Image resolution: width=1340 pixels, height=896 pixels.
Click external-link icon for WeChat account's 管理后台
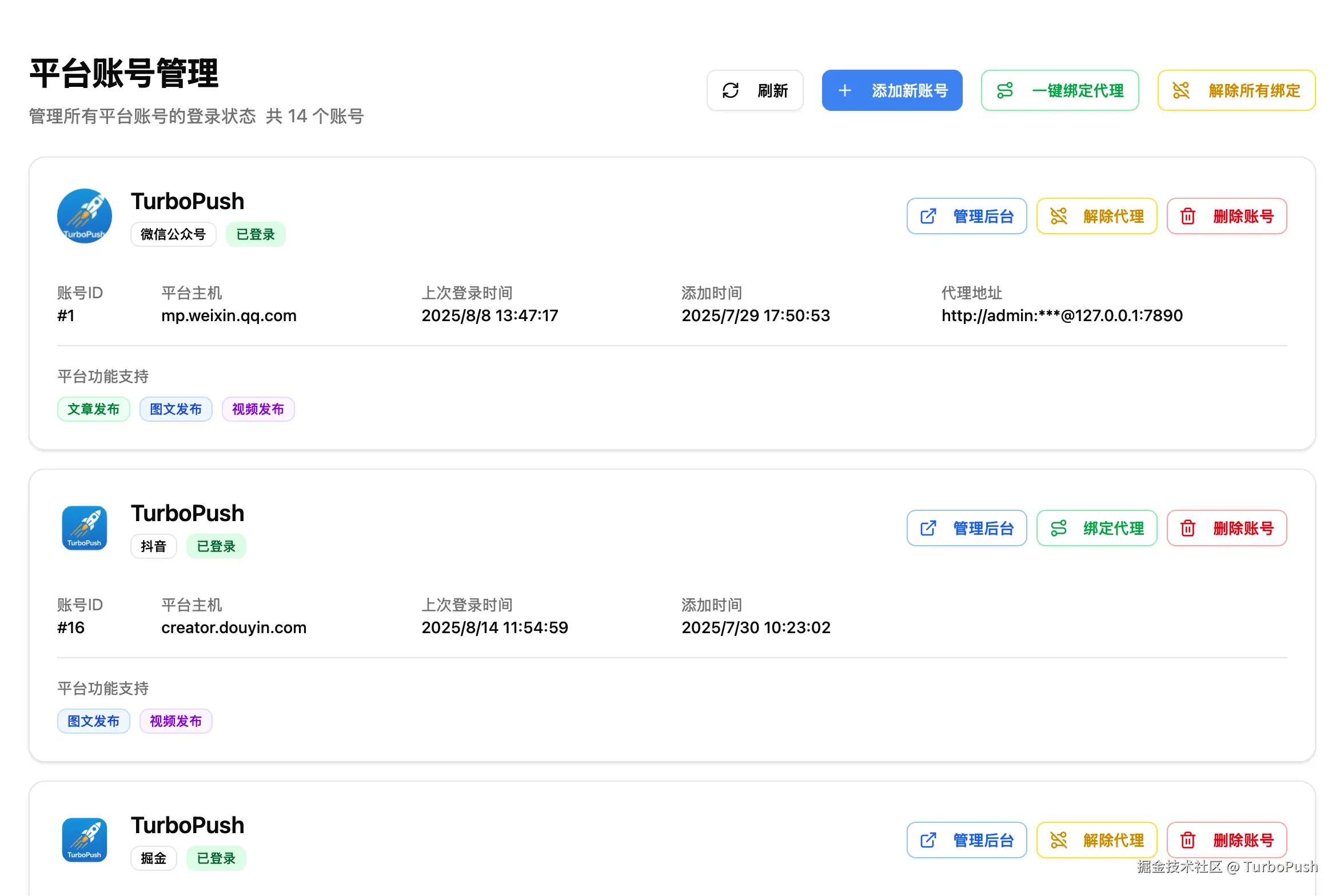(x=928, y=216)
